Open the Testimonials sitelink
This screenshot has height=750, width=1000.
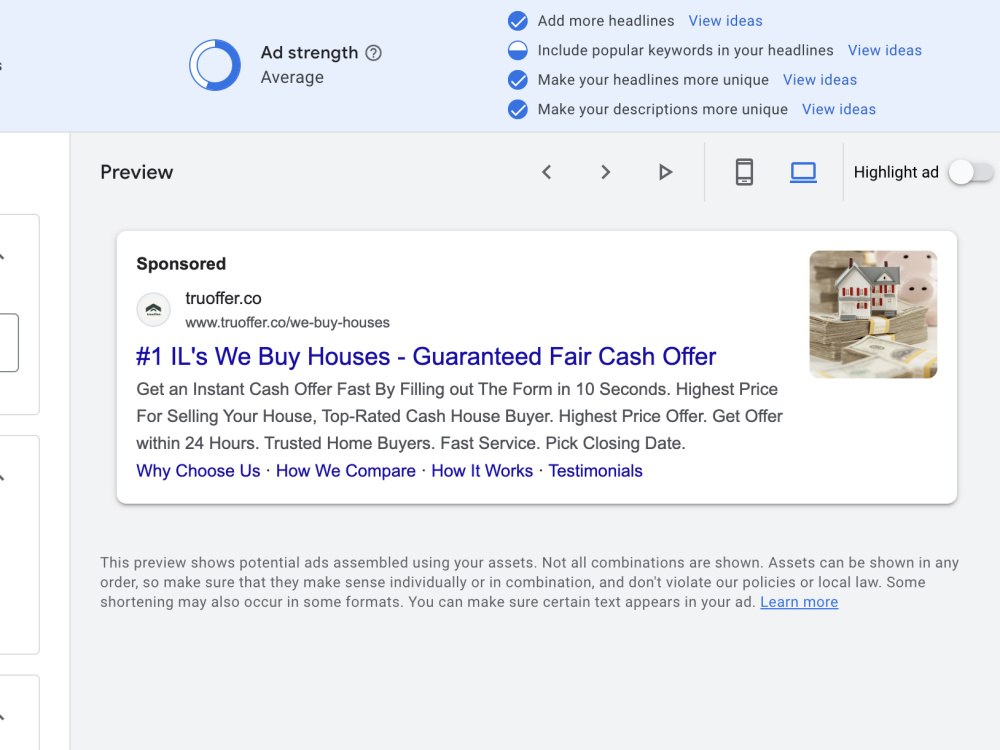coord(596,471)
